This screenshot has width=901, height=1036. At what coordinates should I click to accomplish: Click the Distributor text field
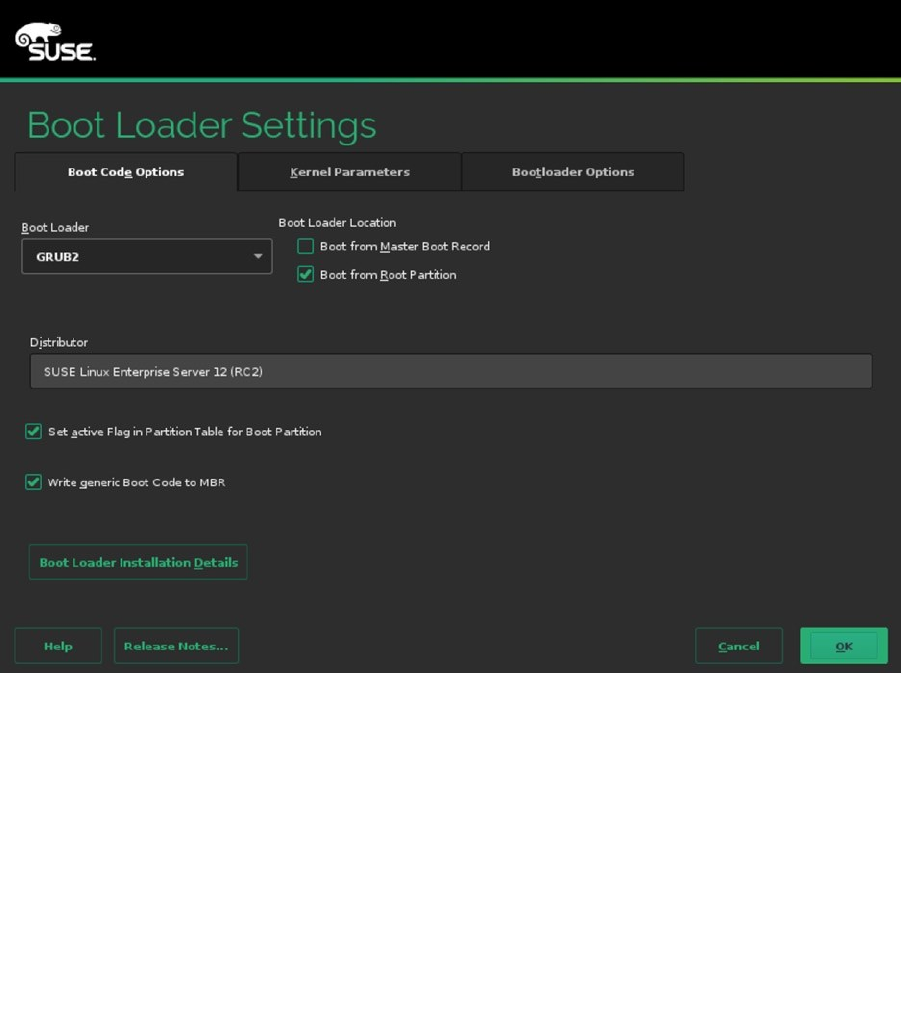point(450,371)
